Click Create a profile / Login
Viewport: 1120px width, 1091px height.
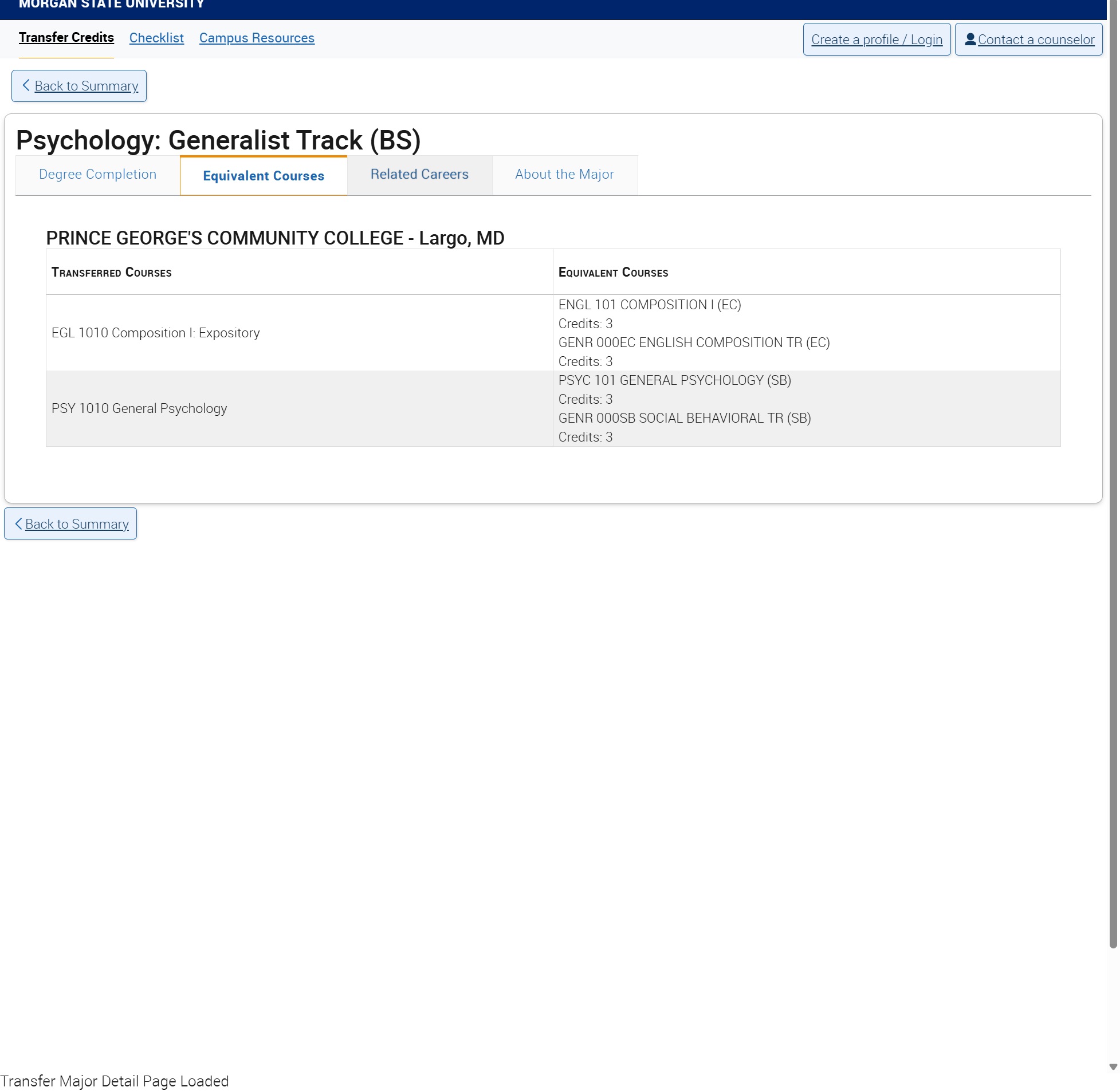click(x=877, y=40)
